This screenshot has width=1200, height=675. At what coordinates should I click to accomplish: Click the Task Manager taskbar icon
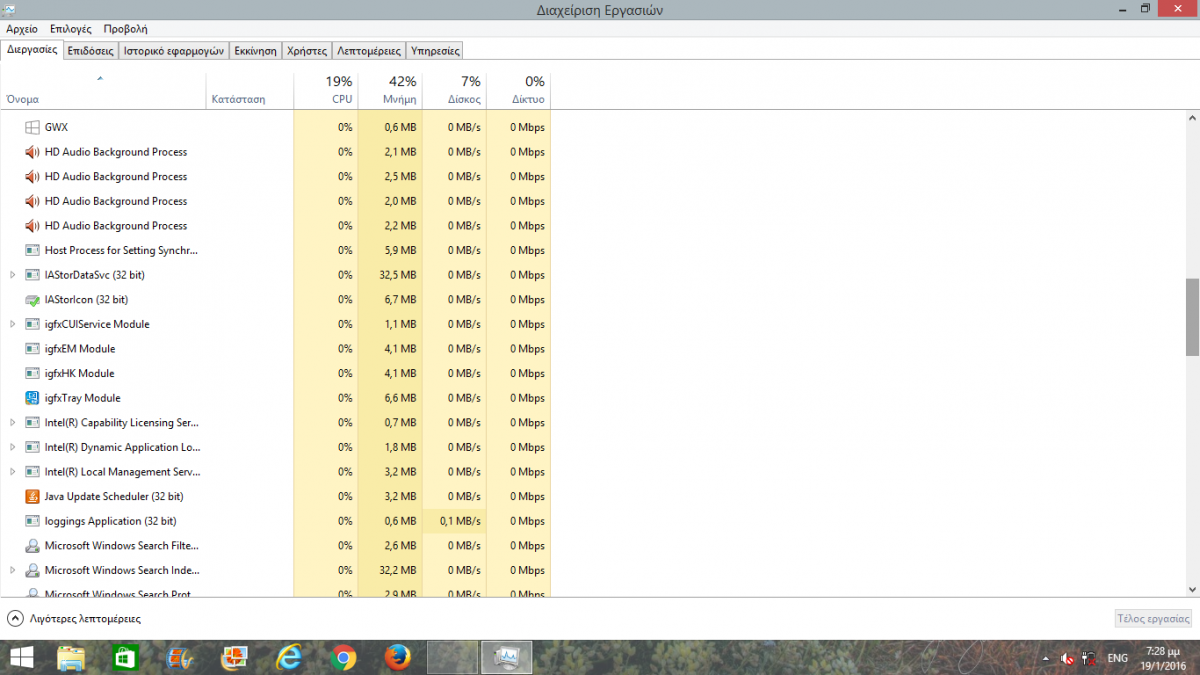click(x=506, y=658)
